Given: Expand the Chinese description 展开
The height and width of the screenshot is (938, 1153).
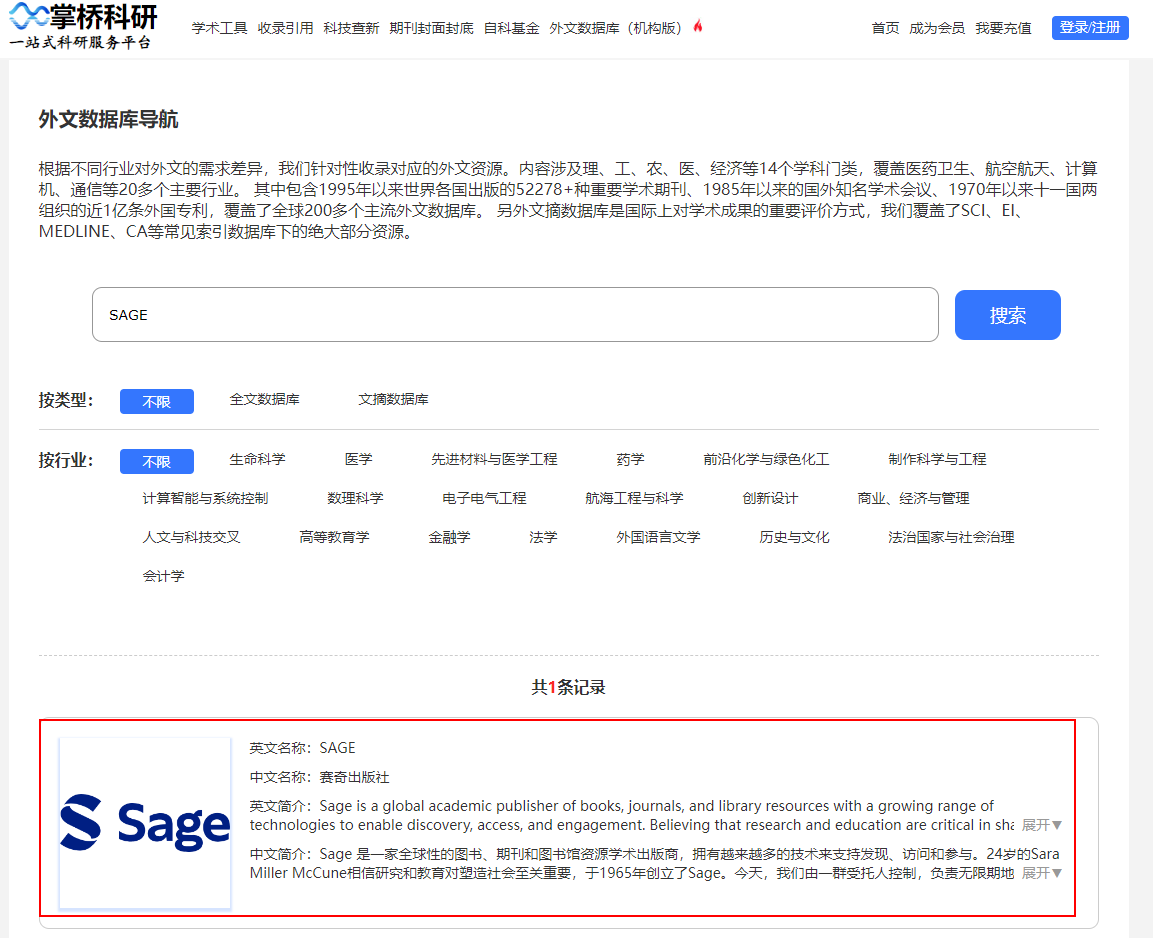Looking at the screenshot, I should [x=1041, y=873].
